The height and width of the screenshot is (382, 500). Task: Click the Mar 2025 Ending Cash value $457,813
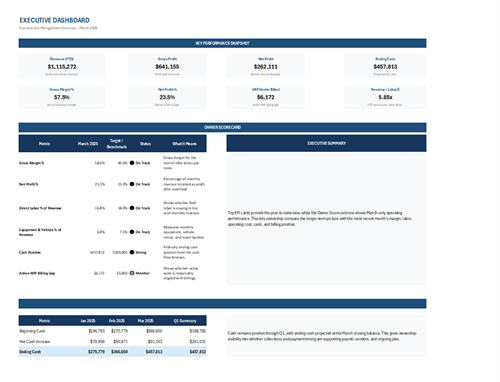click(154, 352)
